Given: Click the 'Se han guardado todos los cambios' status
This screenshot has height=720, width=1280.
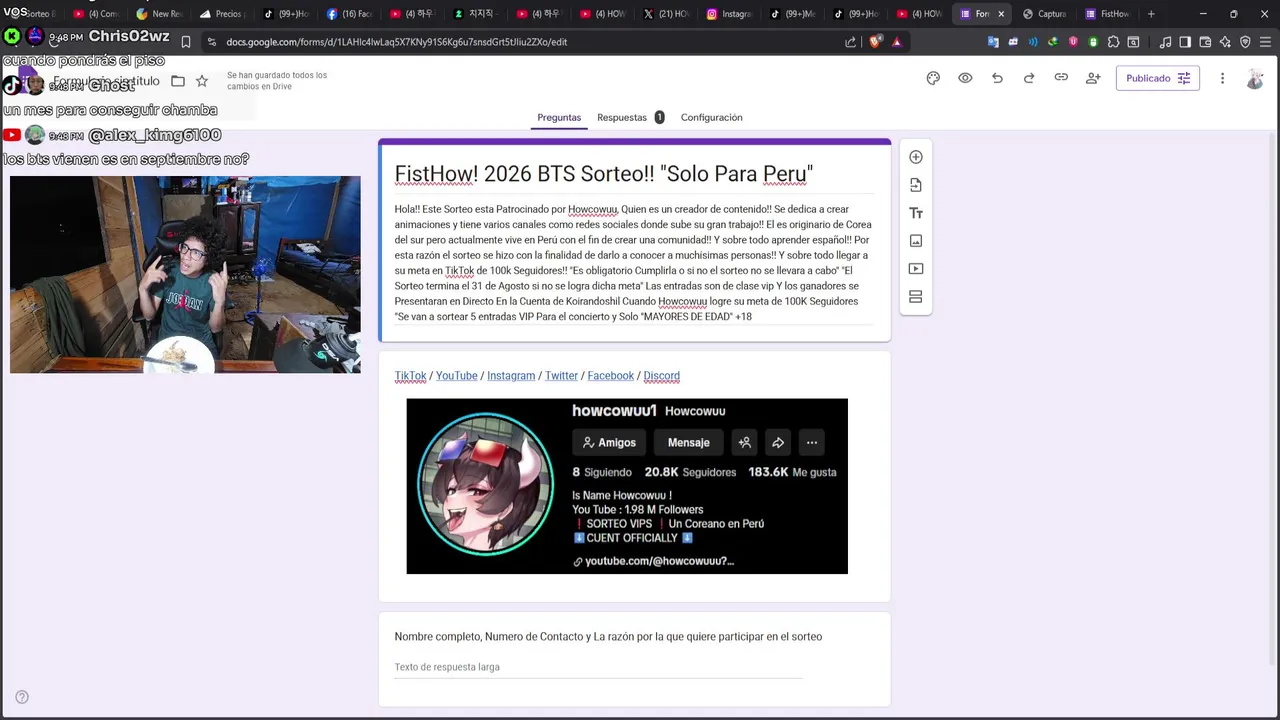Looking at the screenshot, I should (x=277, y=81).
